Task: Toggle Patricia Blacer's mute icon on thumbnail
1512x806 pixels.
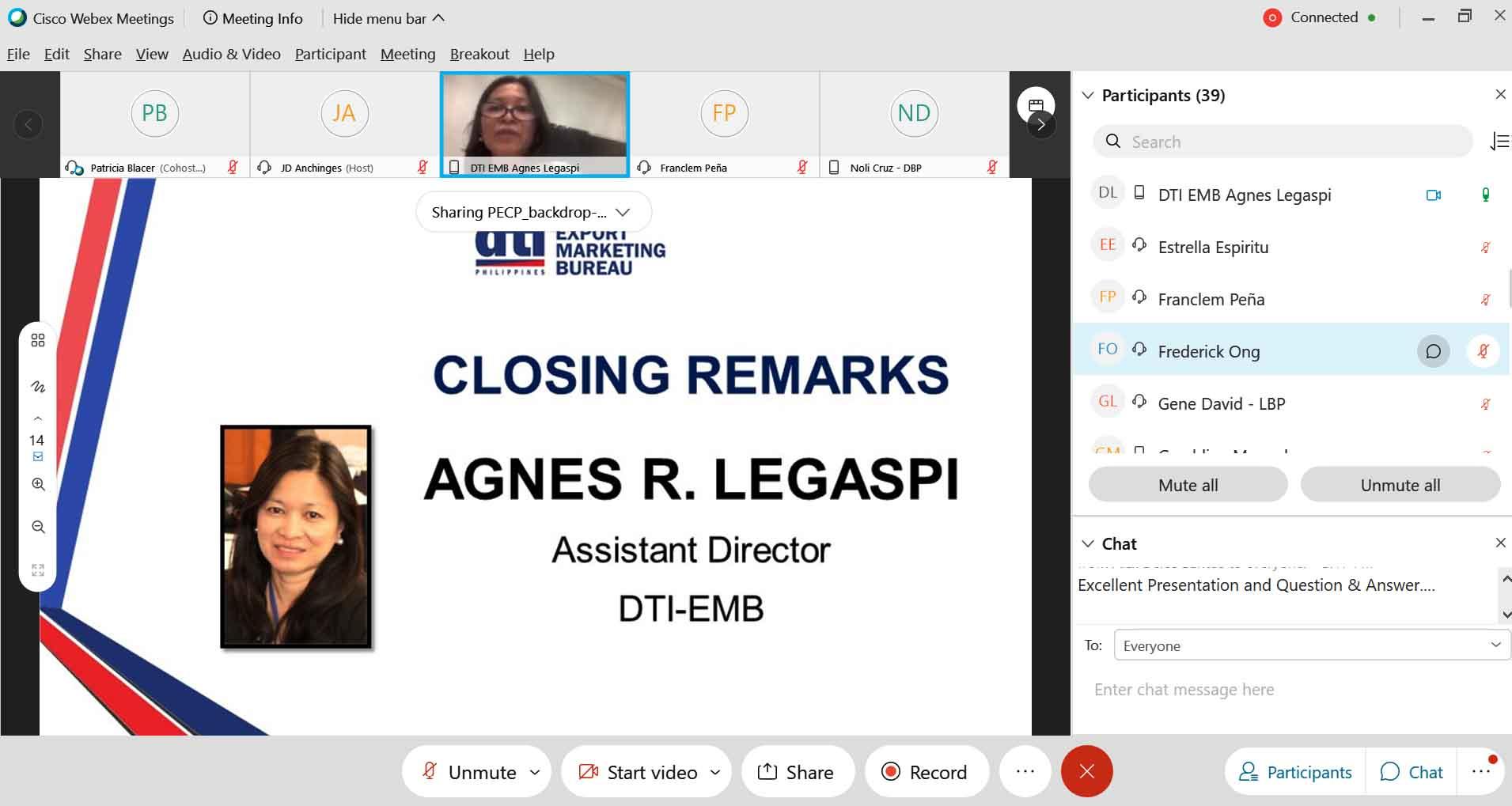Action: point(233,167)
